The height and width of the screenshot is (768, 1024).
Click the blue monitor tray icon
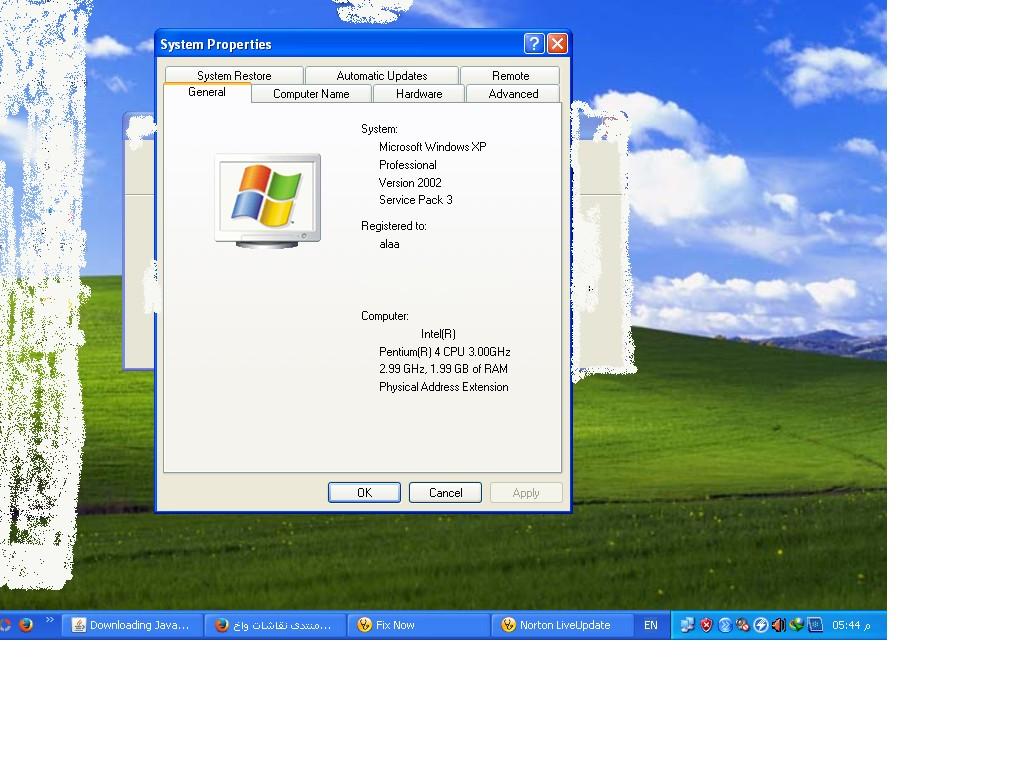[815, 625]
